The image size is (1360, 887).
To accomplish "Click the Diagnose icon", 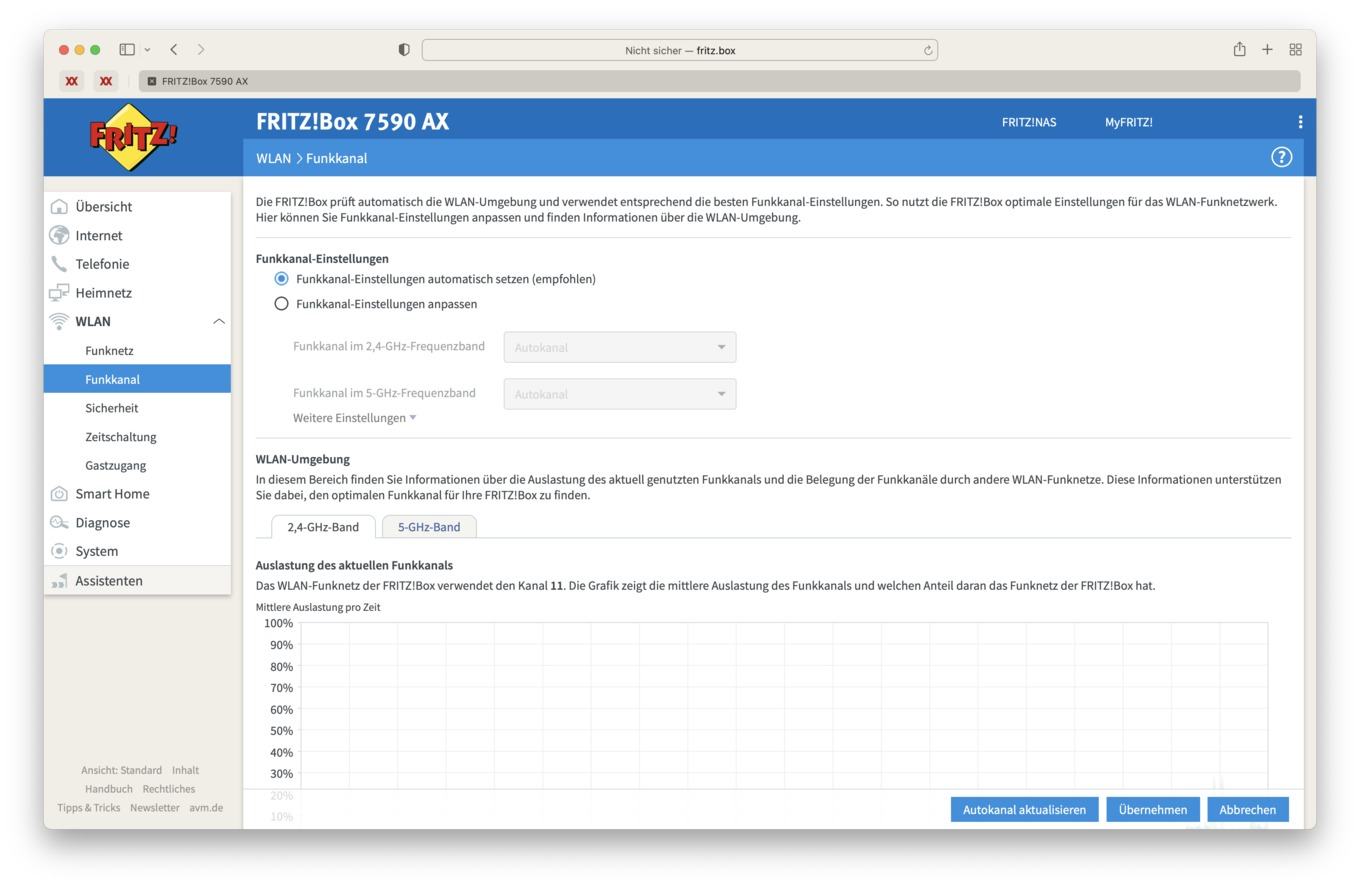I will point(59,522).
